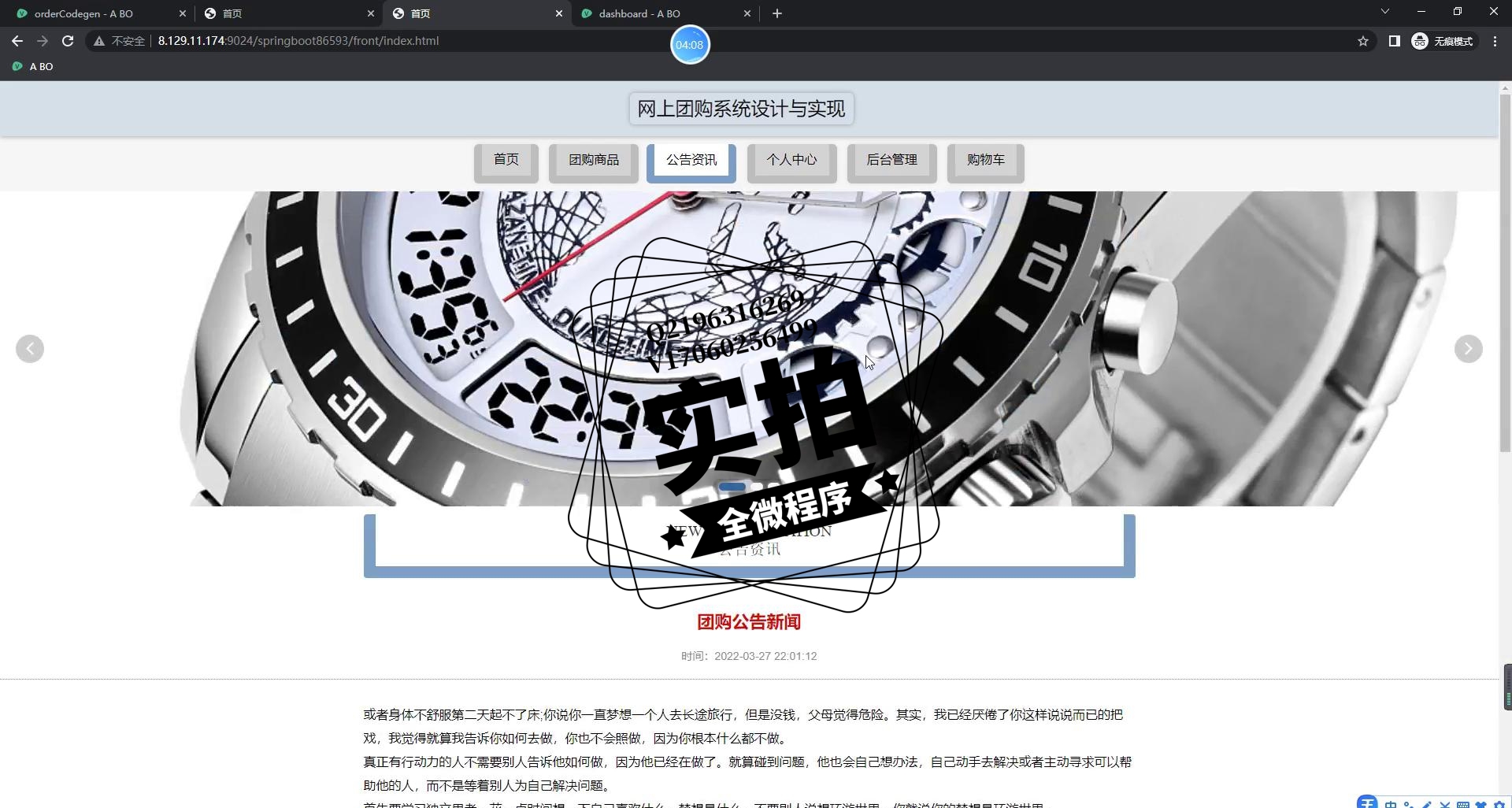Open the incognito mode profile button
Image resolution: width=1512 pixels, height=808 pixels.
pos(1443,41)
